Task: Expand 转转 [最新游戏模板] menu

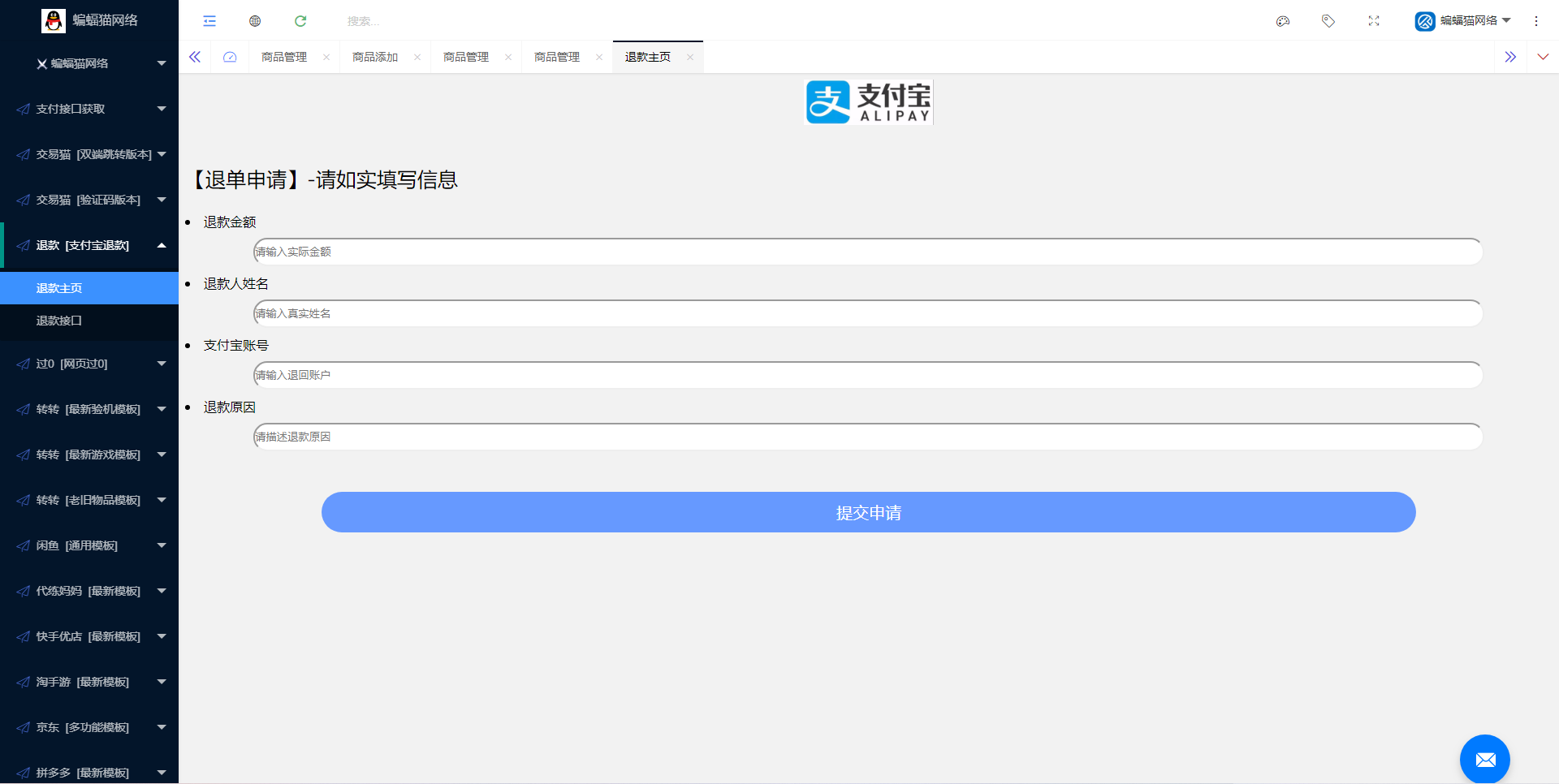Action: pyautogui.click(x=89, y=454)
